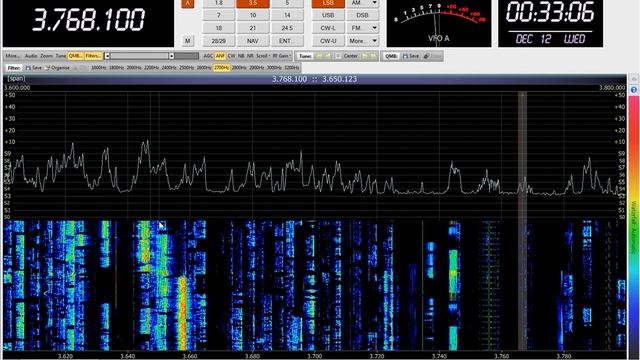Click the Center tuning button
640x360 pixels.
(347, 56)
